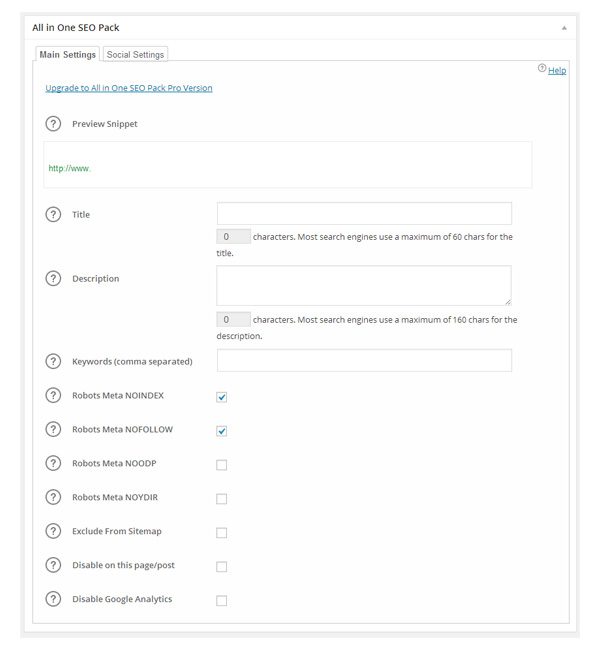Tick the Disable on this page/post checkbox
The image size is (600, 650).
tap(221, 567)
